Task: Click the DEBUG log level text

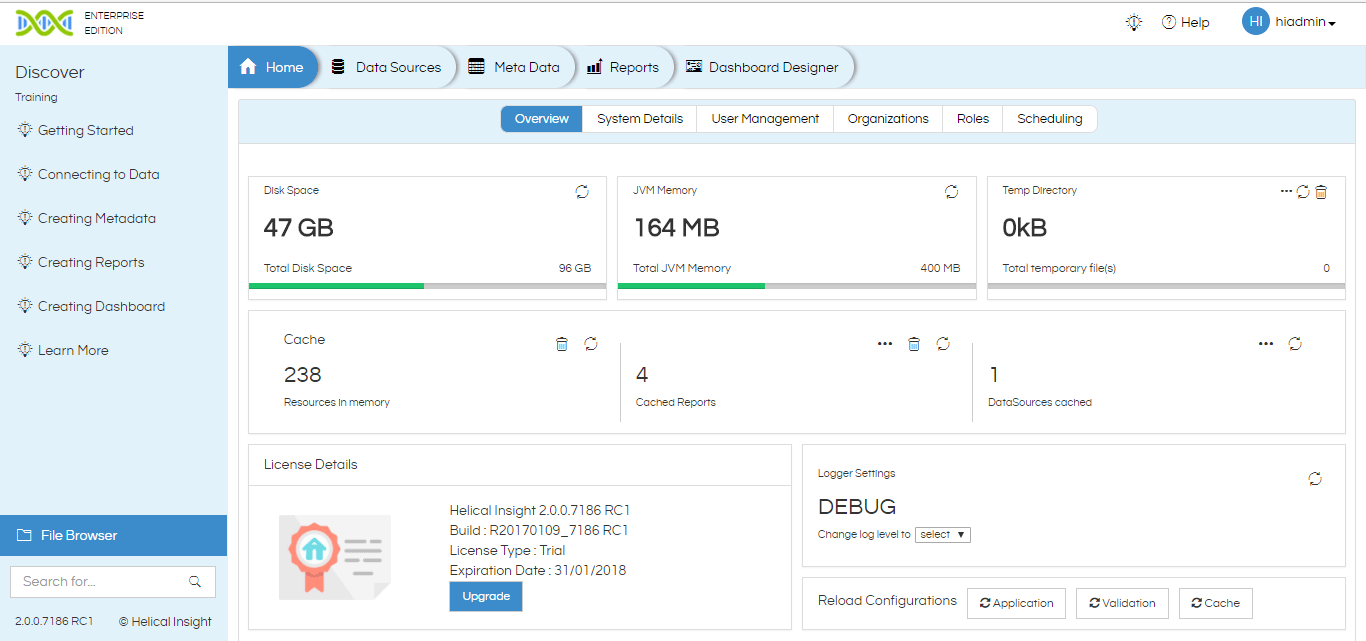Action: tap(857, 506)
